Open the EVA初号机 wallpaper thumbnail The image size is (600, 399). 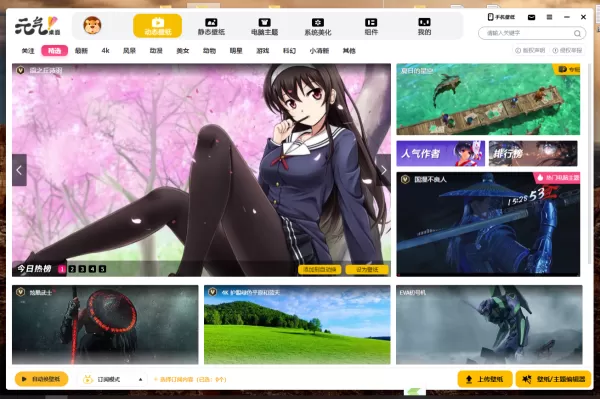click(489, 324)
